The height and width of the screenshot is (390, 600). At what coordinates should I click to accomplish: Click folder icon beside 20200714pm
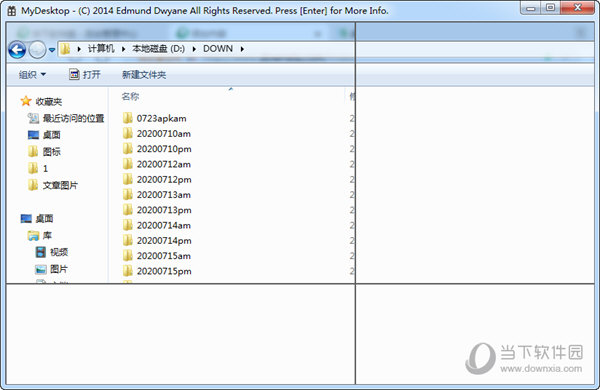point(128,240)
